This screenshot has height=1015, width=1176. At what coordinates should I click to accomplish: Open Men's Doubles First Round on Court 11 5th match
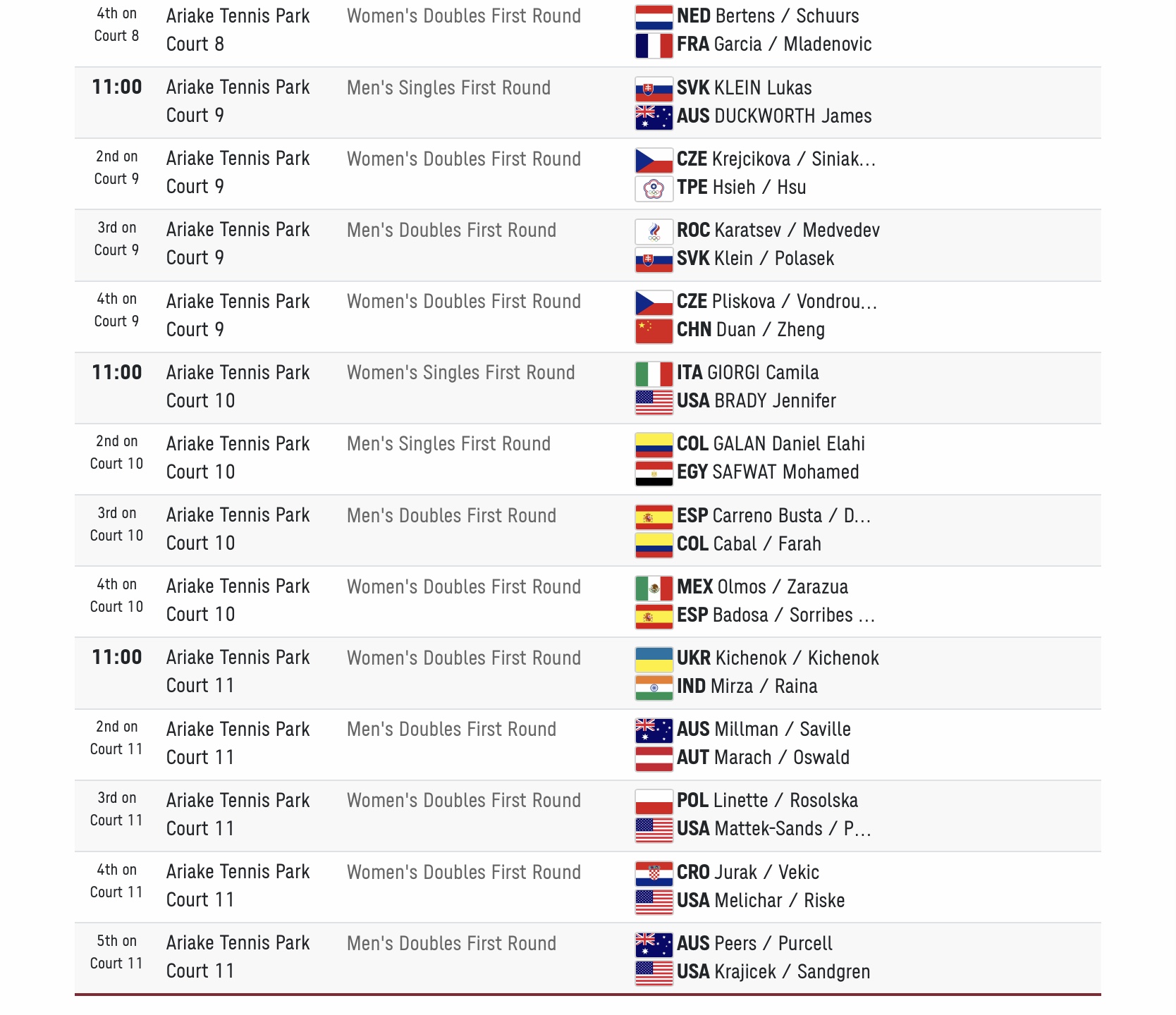pos(451,944)
